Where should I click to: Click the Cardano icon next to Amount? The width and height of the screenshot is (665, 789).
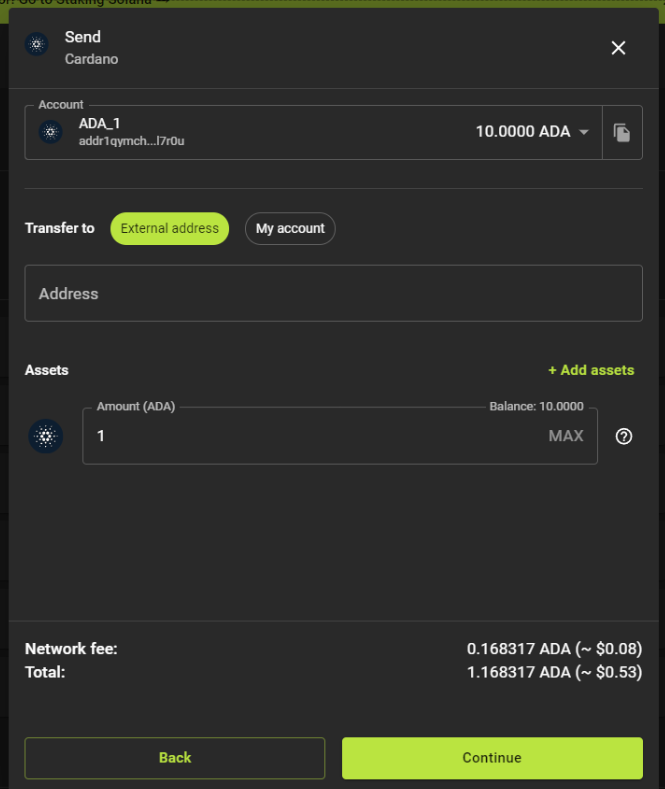pyautogui.click(x=46, y=436)
